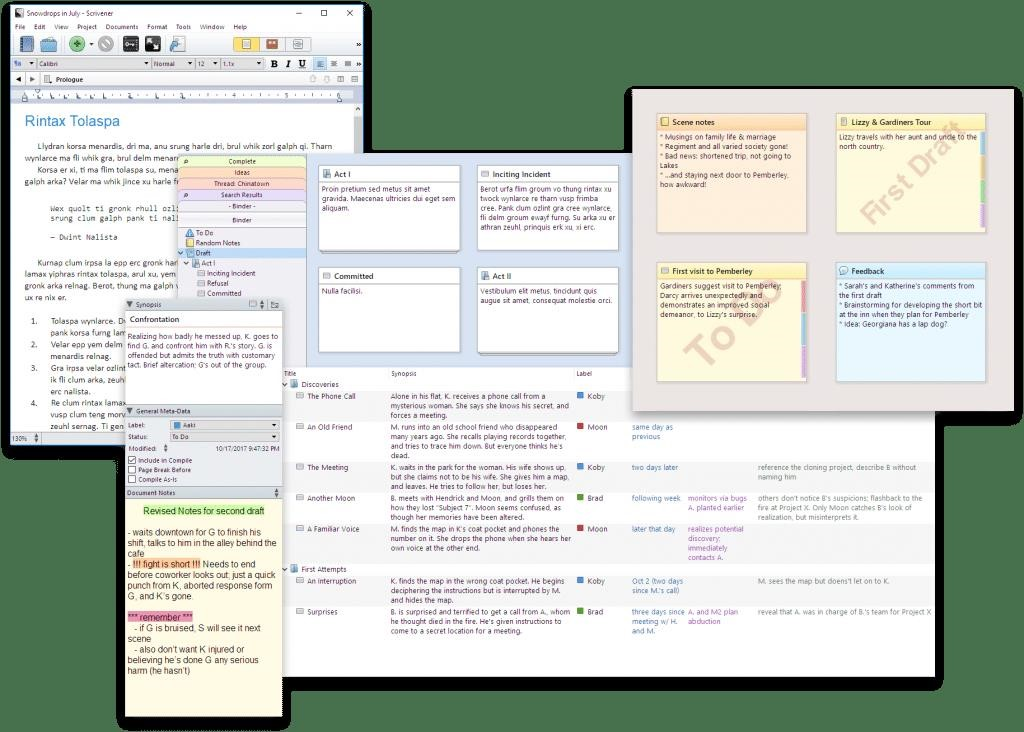Toggle underline formatting
The image size is (1024, 732).
point(302,64)
